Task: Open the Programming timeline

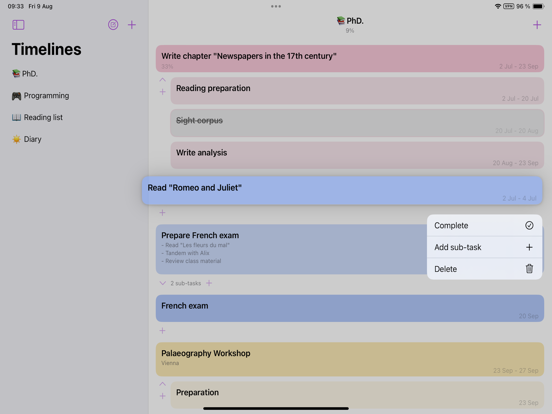Action: tap(40, 96)
